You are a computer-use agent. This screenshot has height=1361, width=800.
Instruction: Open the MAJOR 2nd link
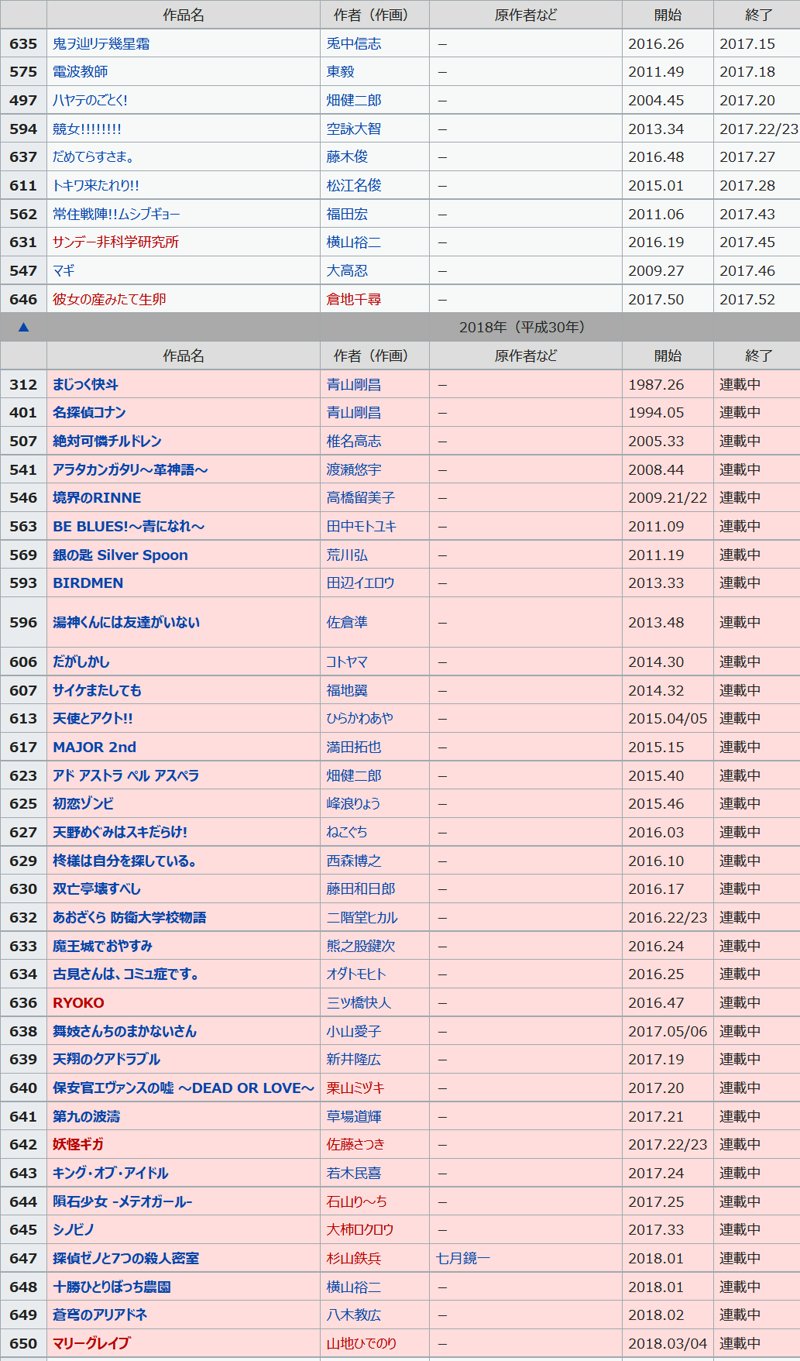[x=94, y=747]
